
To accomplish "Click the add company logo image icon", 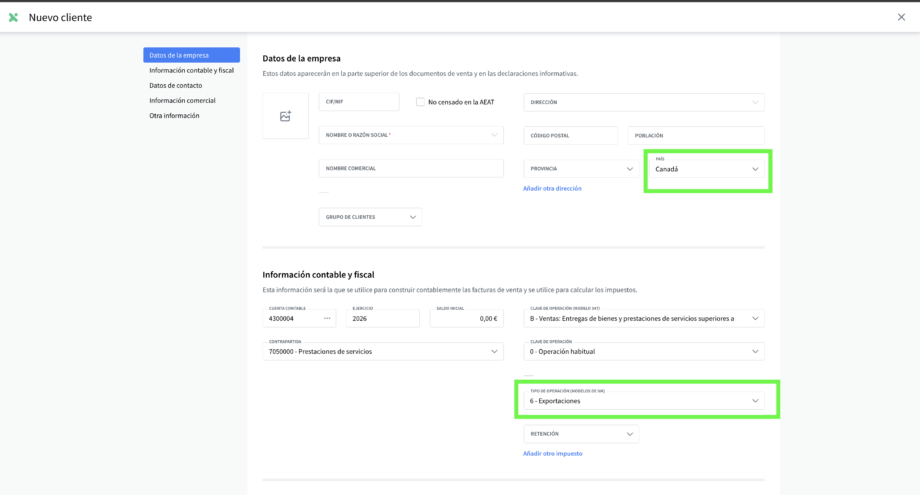I will tap(285, 116).
